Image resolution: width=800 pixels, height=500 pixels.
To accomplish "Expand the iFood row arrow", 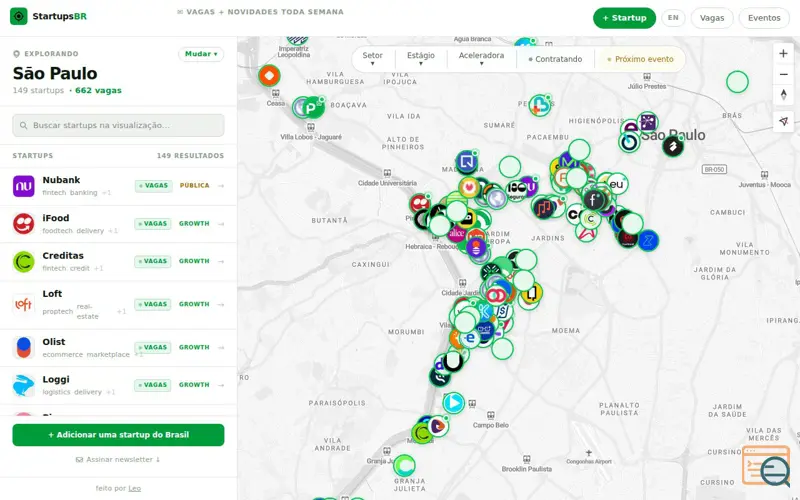I will pyautogui.click(x=221, y=223).
